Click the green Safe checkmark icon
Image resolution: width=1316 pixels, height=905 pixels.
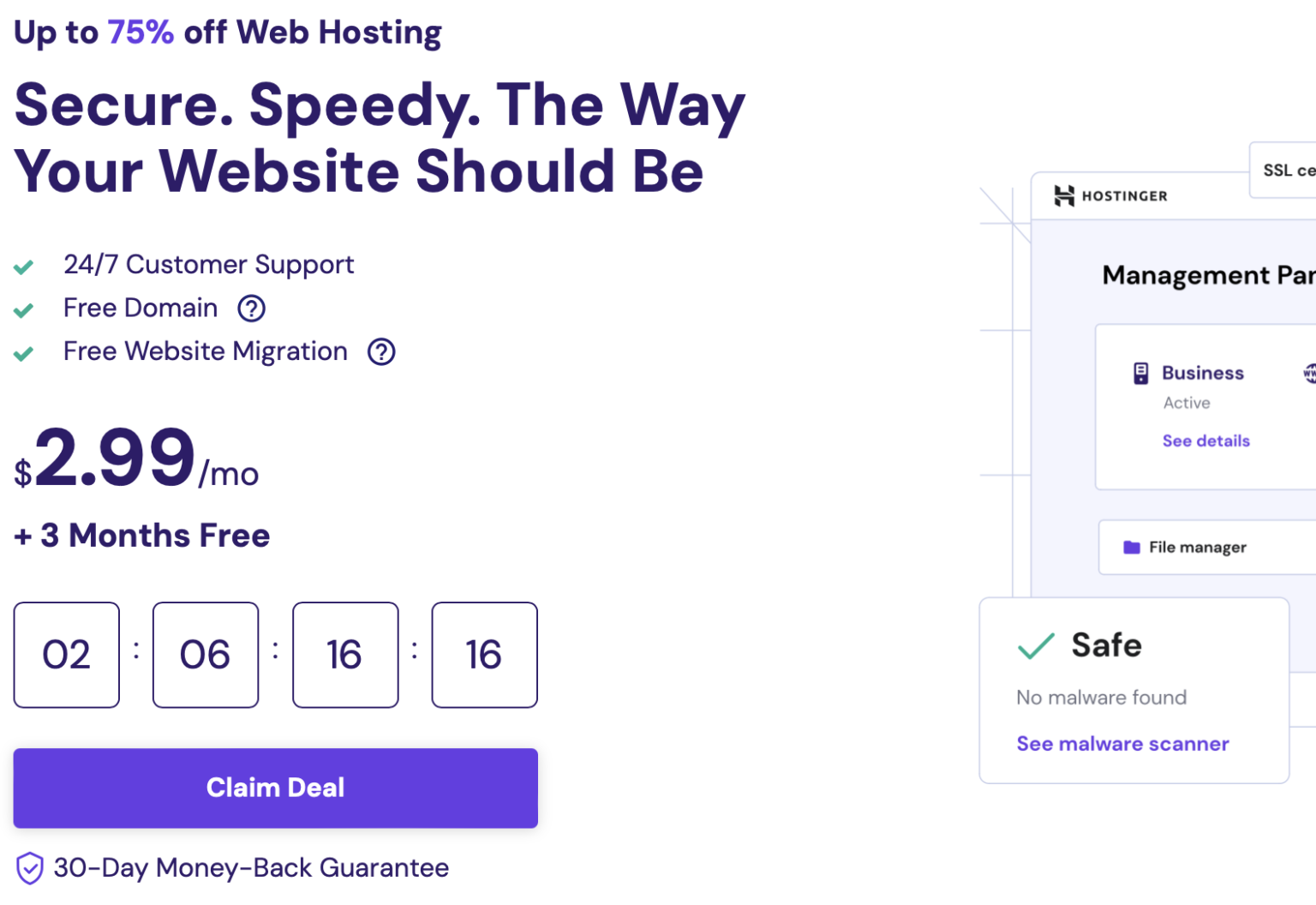point(1036,646)
